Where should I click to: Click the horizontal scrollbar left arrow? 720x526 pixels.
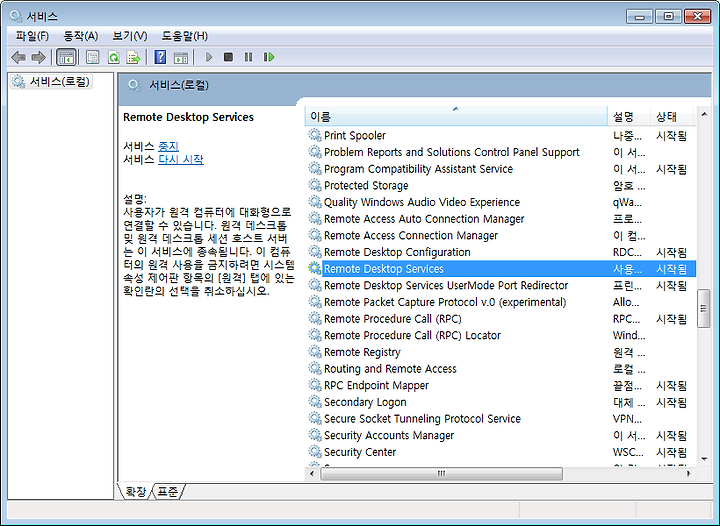click(x=312, y=473)
